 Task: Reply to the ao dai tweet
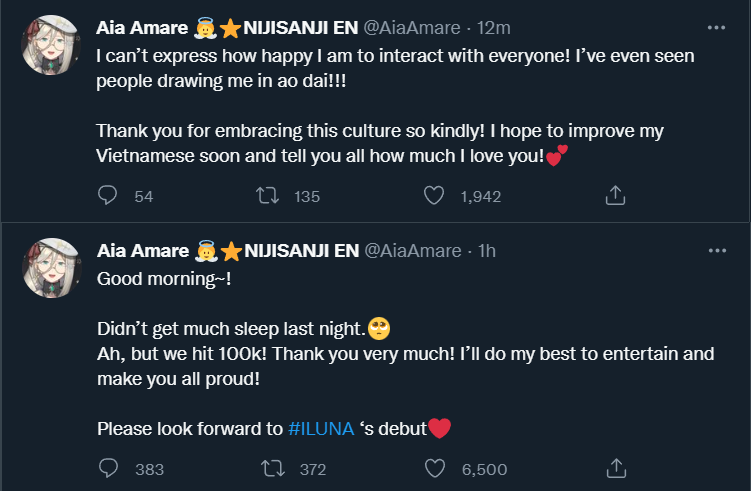click(108, 197)
